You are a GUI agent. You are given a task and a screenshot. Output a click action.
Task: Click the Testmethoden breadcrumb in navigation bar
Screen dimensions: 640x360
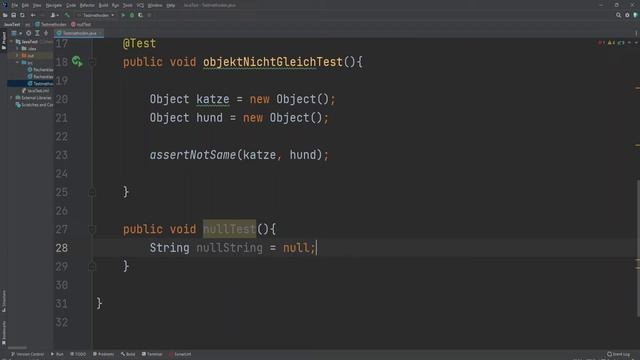pyautogui.click(x=51, y=24)
